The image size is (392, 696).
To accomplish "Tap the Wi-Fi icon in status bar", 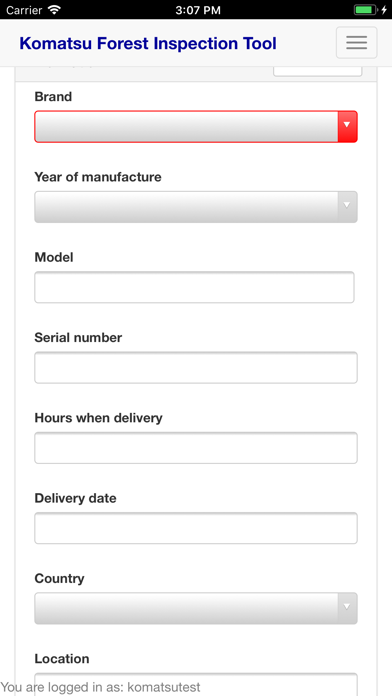I will [x=54, y=9].
